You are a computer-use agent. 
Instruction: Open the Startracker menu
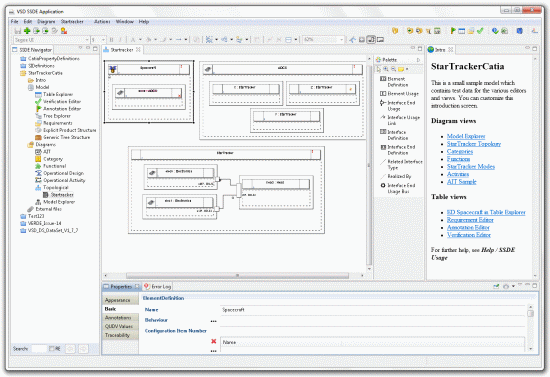pyautogui.click(x=72, y=21)
